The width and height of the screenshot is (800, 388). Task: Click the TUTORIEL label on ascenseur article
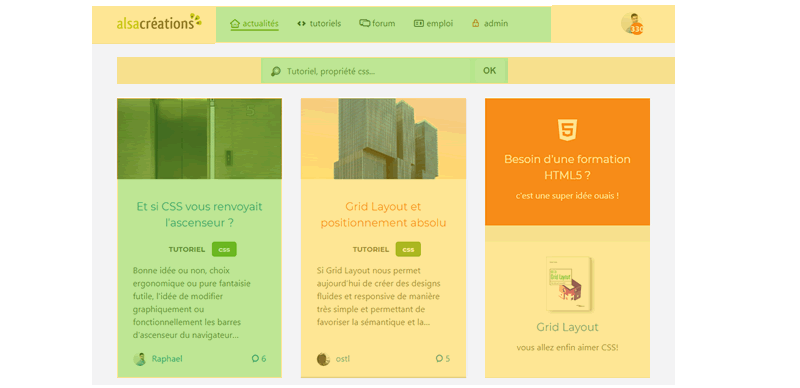(187, 250)
